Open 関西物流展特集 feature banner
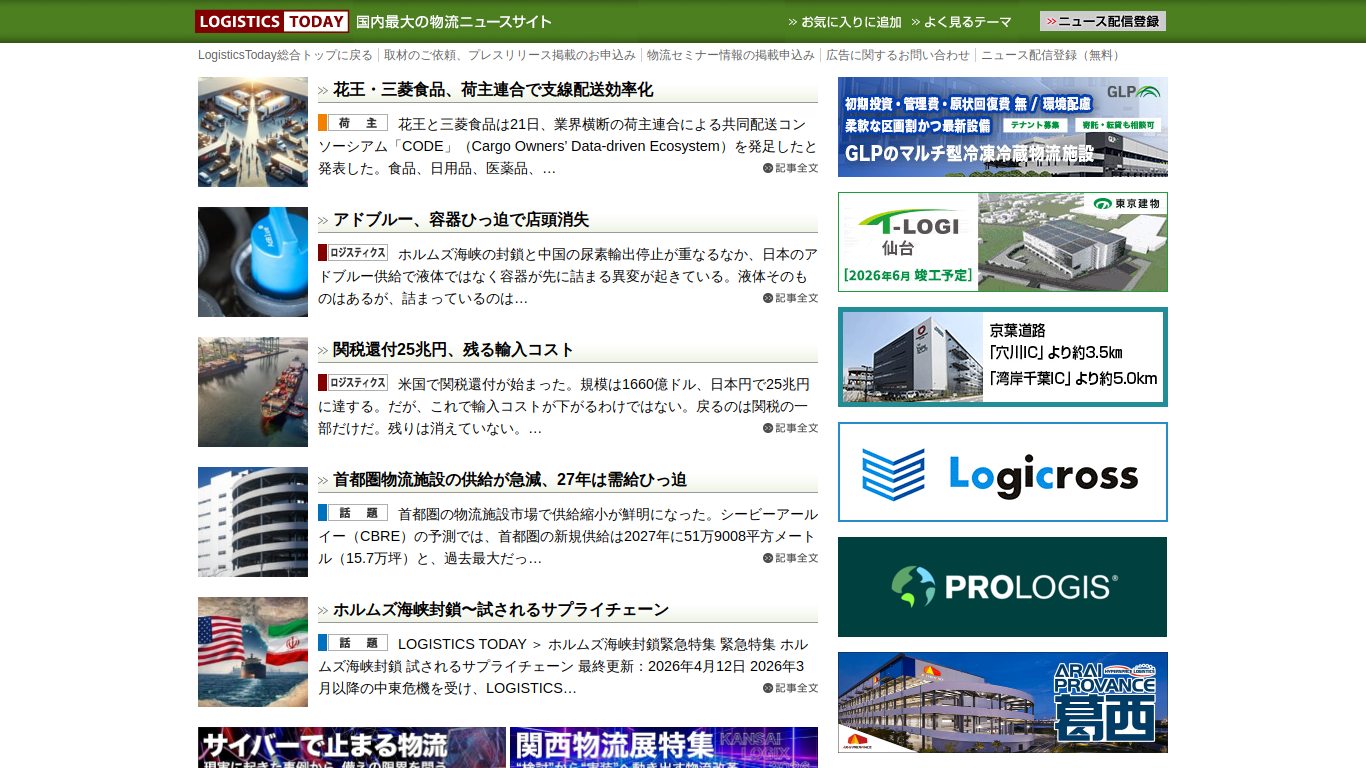This screenshot has width=1366, height=768. pyautogui.click(x=664, y=747)
